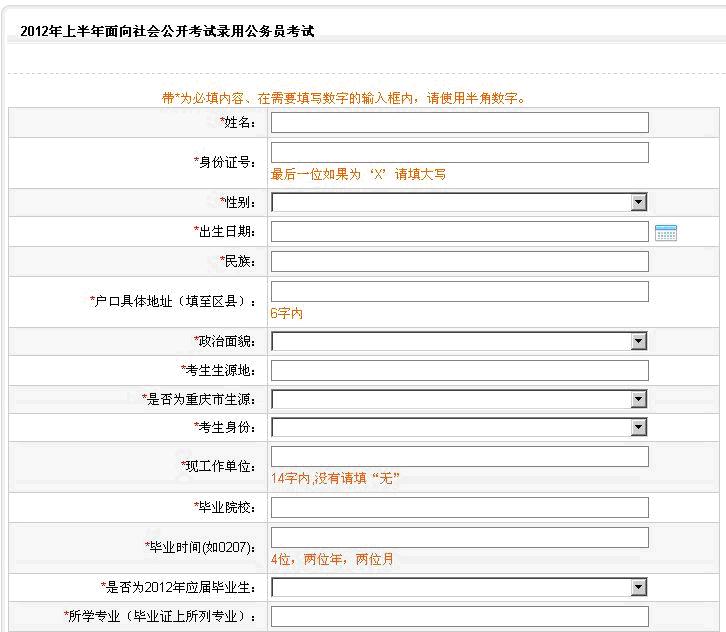
Task: Open the 是否为重庆市生源 dropdown
Action: point(638,399)
